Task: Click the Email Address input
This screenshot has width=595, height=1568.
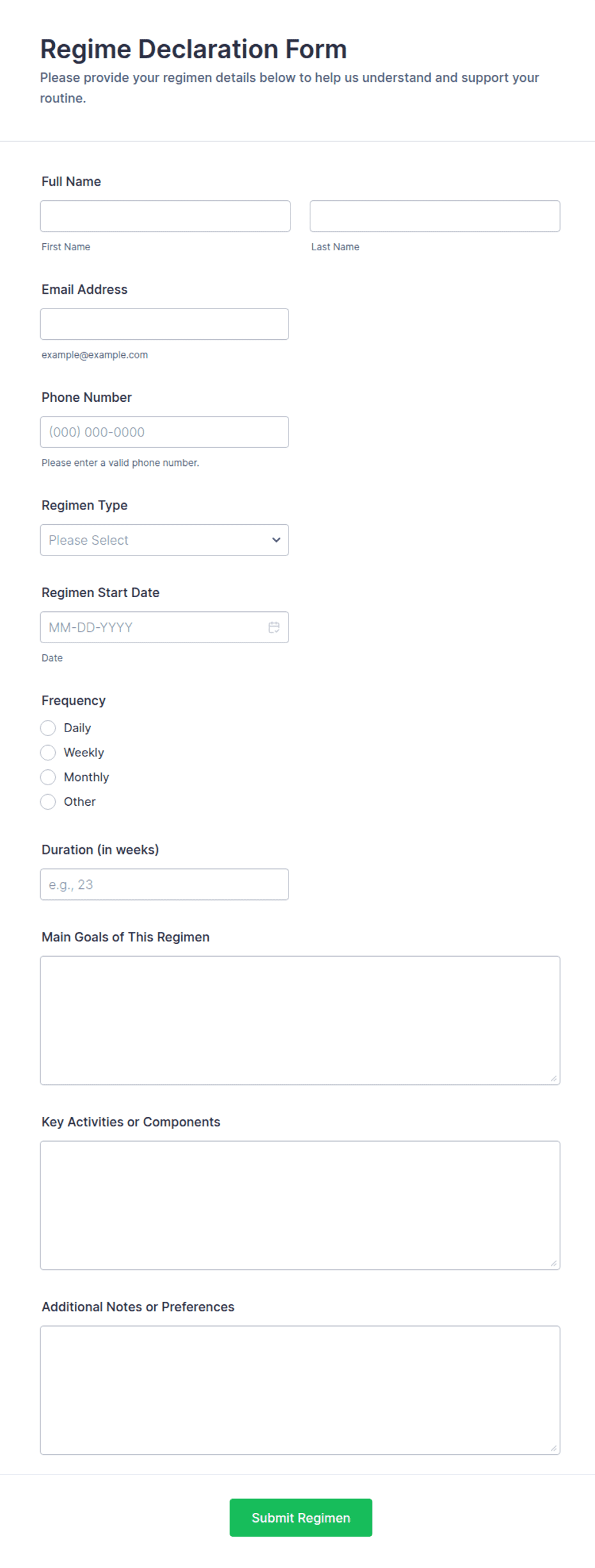Action: point(164,324)
